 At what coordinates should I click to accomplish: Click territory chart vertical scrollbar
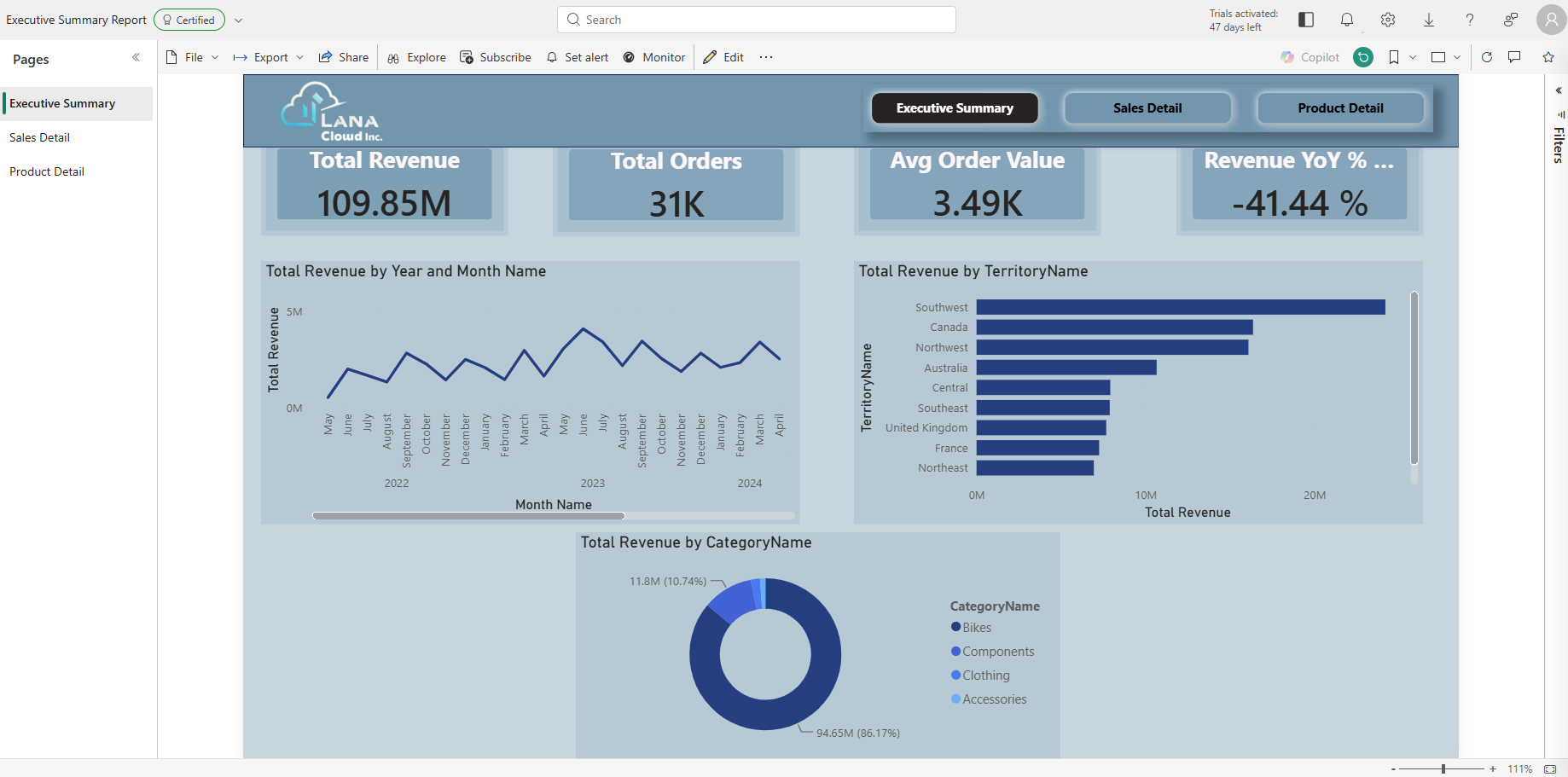point(1414,378)
